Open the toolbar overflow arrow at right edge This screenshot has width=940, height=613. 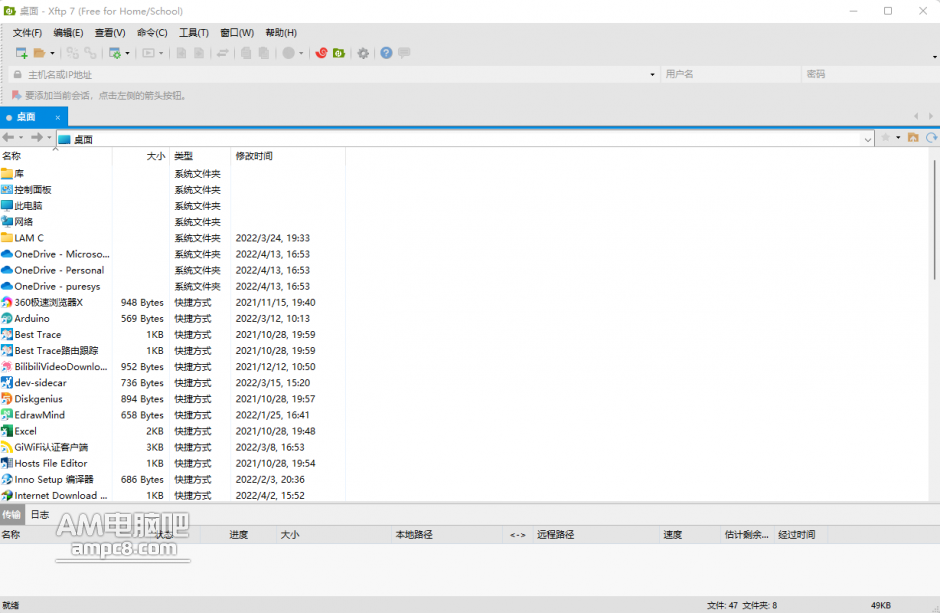[x=935, y=57]
